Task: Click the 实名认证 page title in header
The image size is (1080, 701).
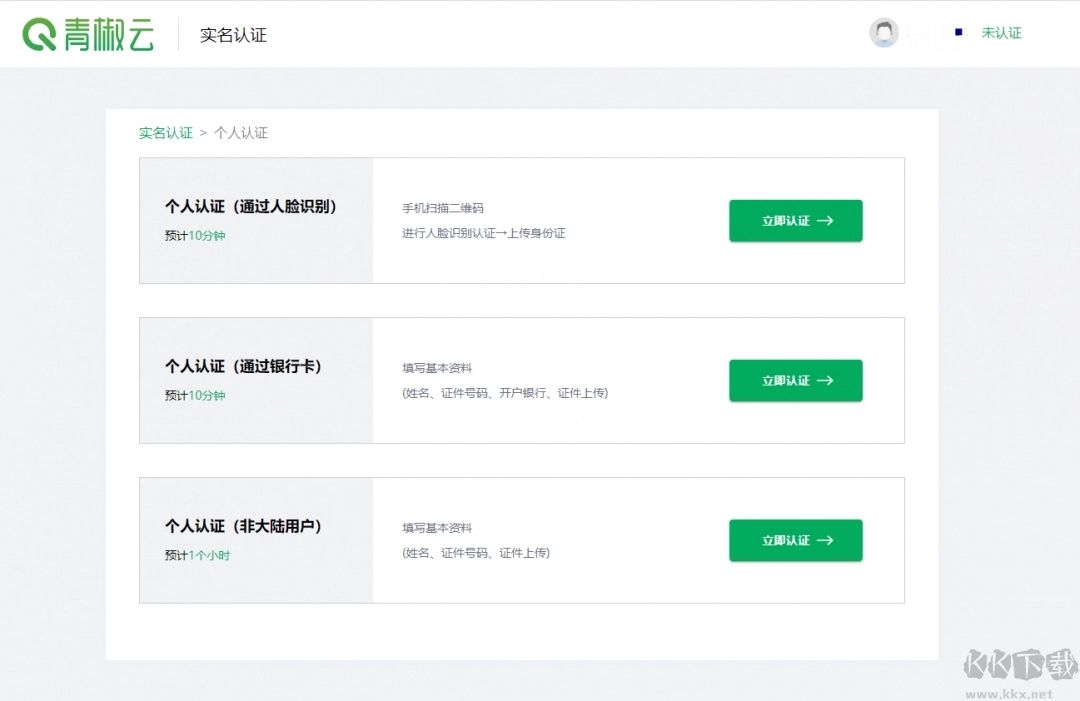Action: (233, 35)
